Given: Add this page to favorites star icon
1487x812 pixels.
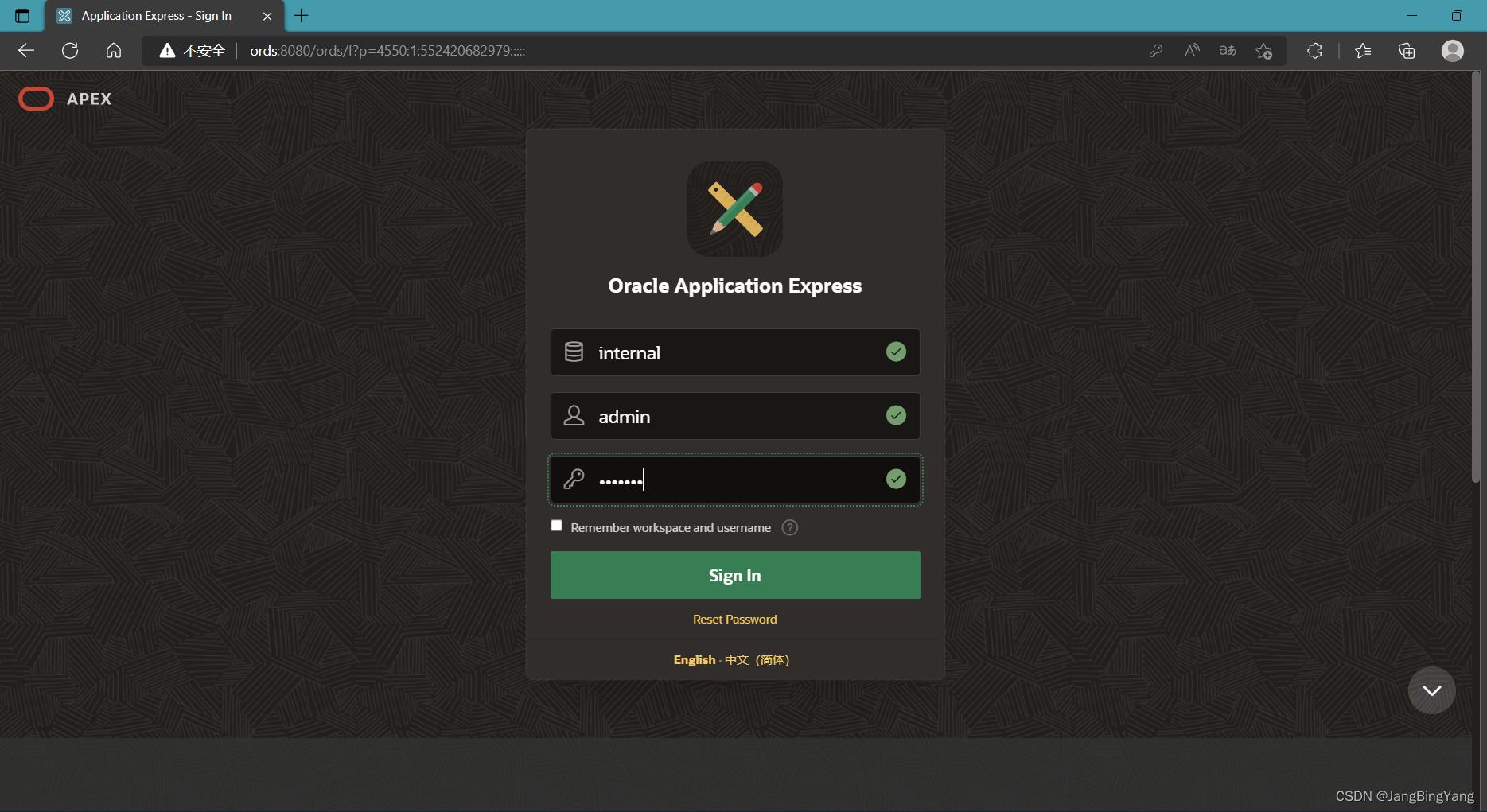Looking at the screenshot, I should [1263, 51].
